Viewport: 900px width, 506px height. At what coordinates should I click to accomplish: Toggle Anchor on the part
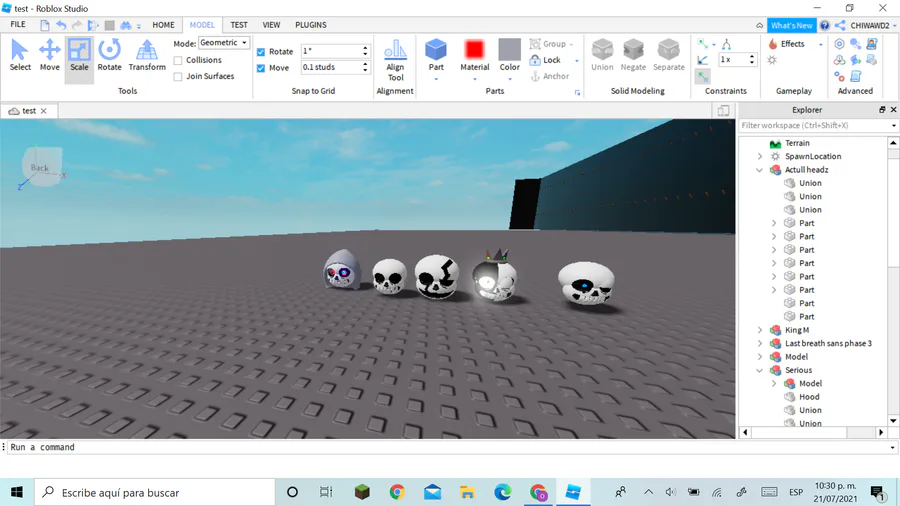(549, 76)
